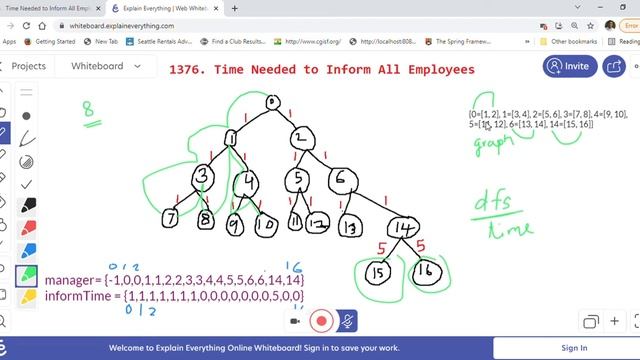Open the Whiteboard dropdown menu
This screenshot has height=360, width=640.
click(x=106, y=66)
